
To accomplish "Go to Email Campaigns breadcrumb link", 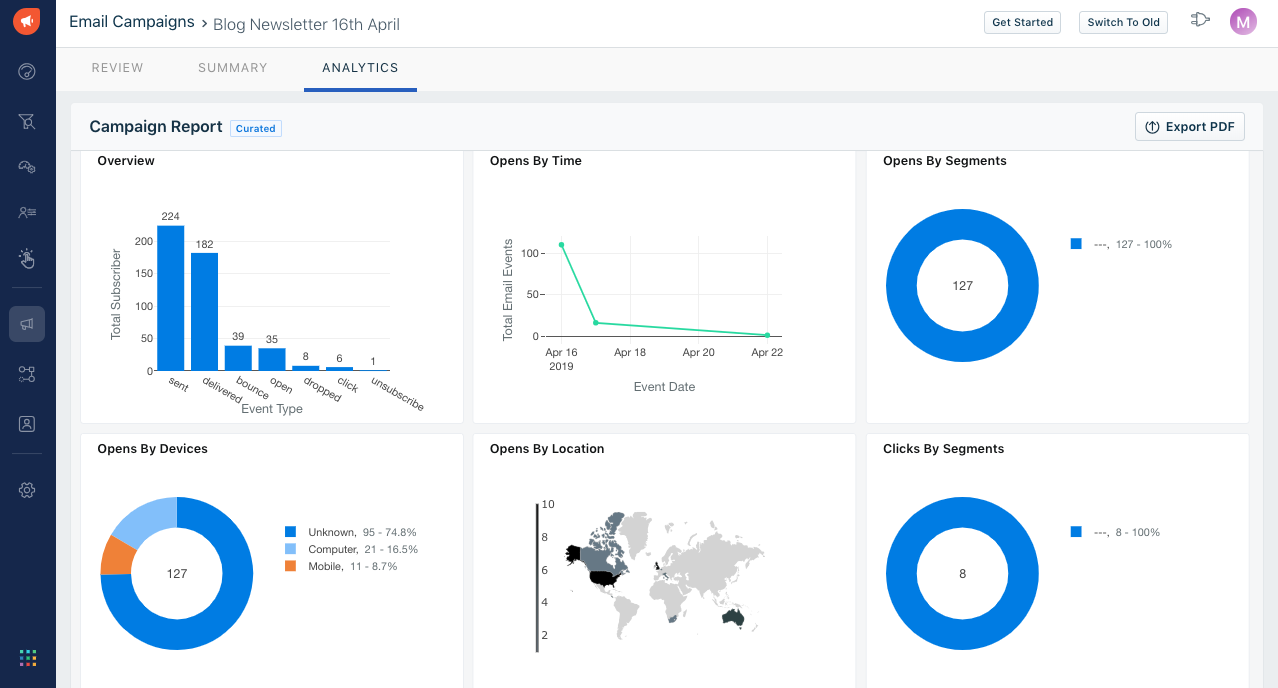I will (132, 22).
